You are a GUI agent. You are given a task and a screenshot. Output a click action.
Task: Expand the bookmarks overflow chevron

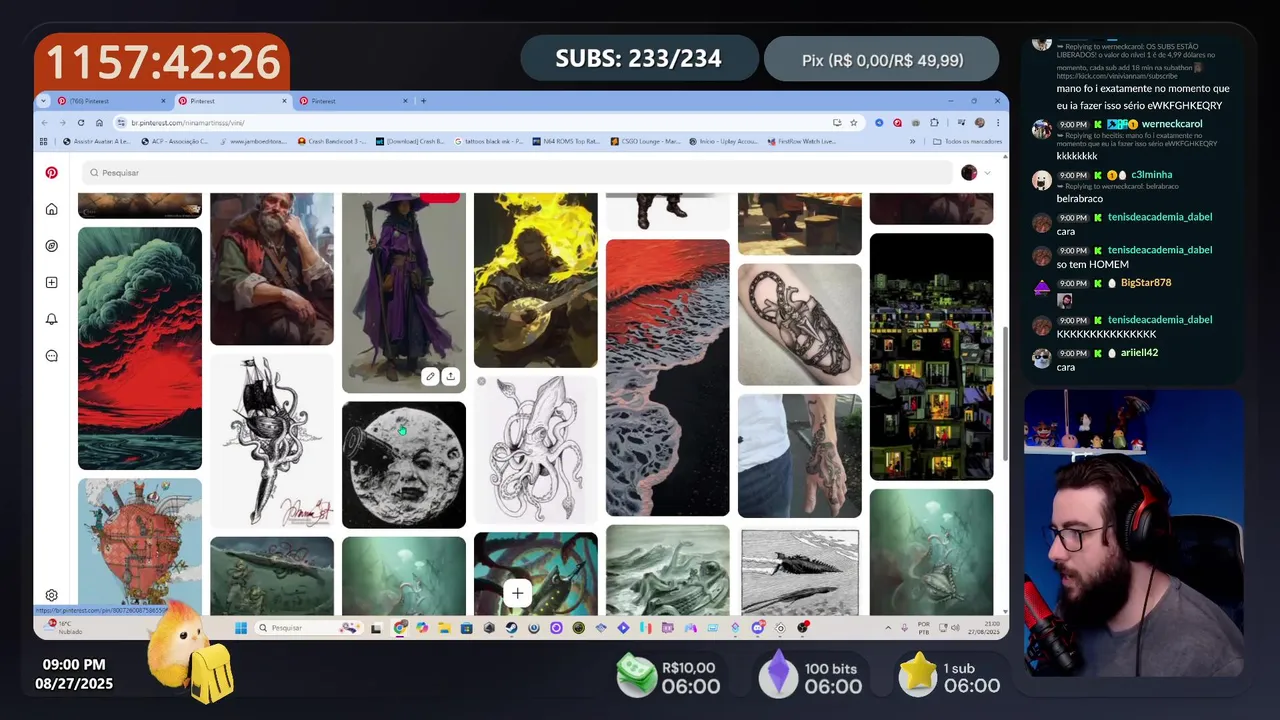point(913,141)
